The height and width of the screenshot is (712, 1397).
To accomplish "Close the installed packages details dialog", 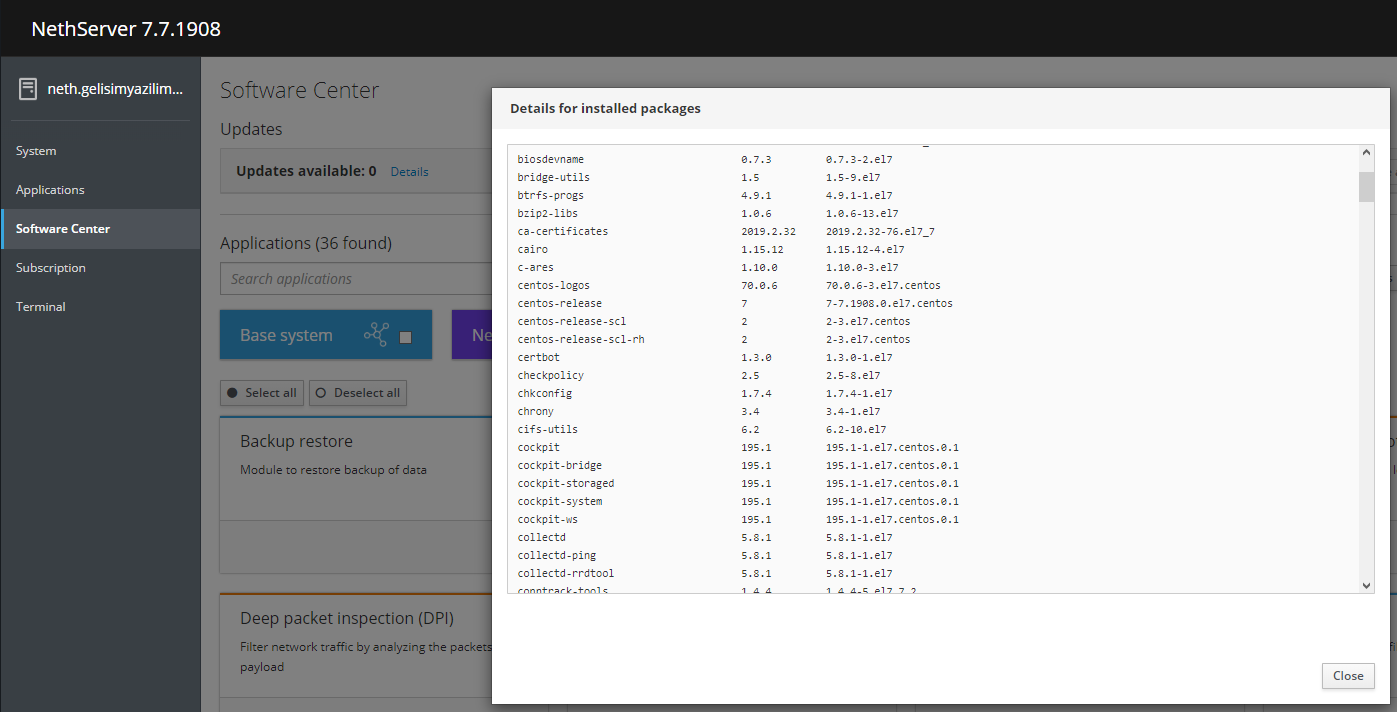I will point(1347,676).
